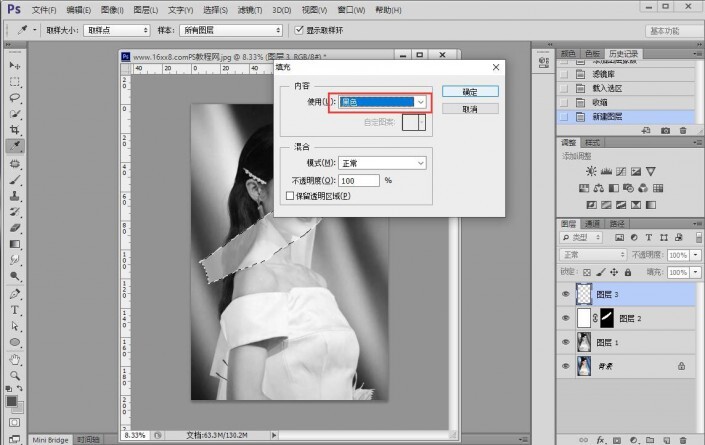Select the Move tool in the toolbox

click(15, 66)
